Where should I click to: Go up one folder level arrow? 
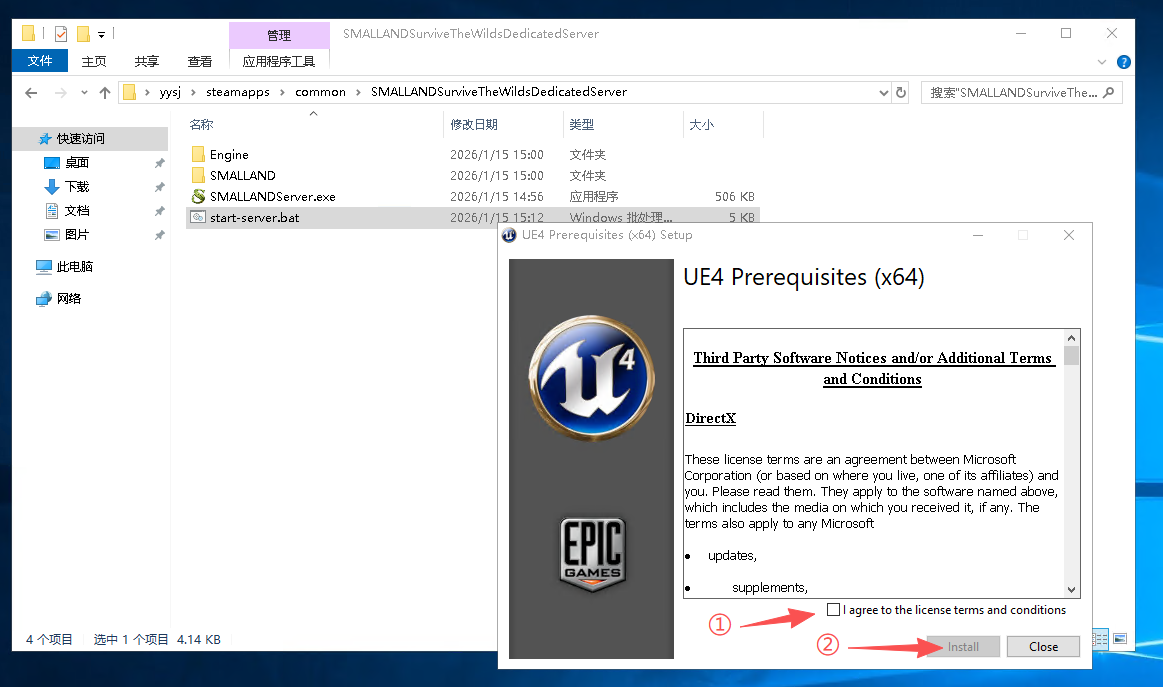[105, 93]
